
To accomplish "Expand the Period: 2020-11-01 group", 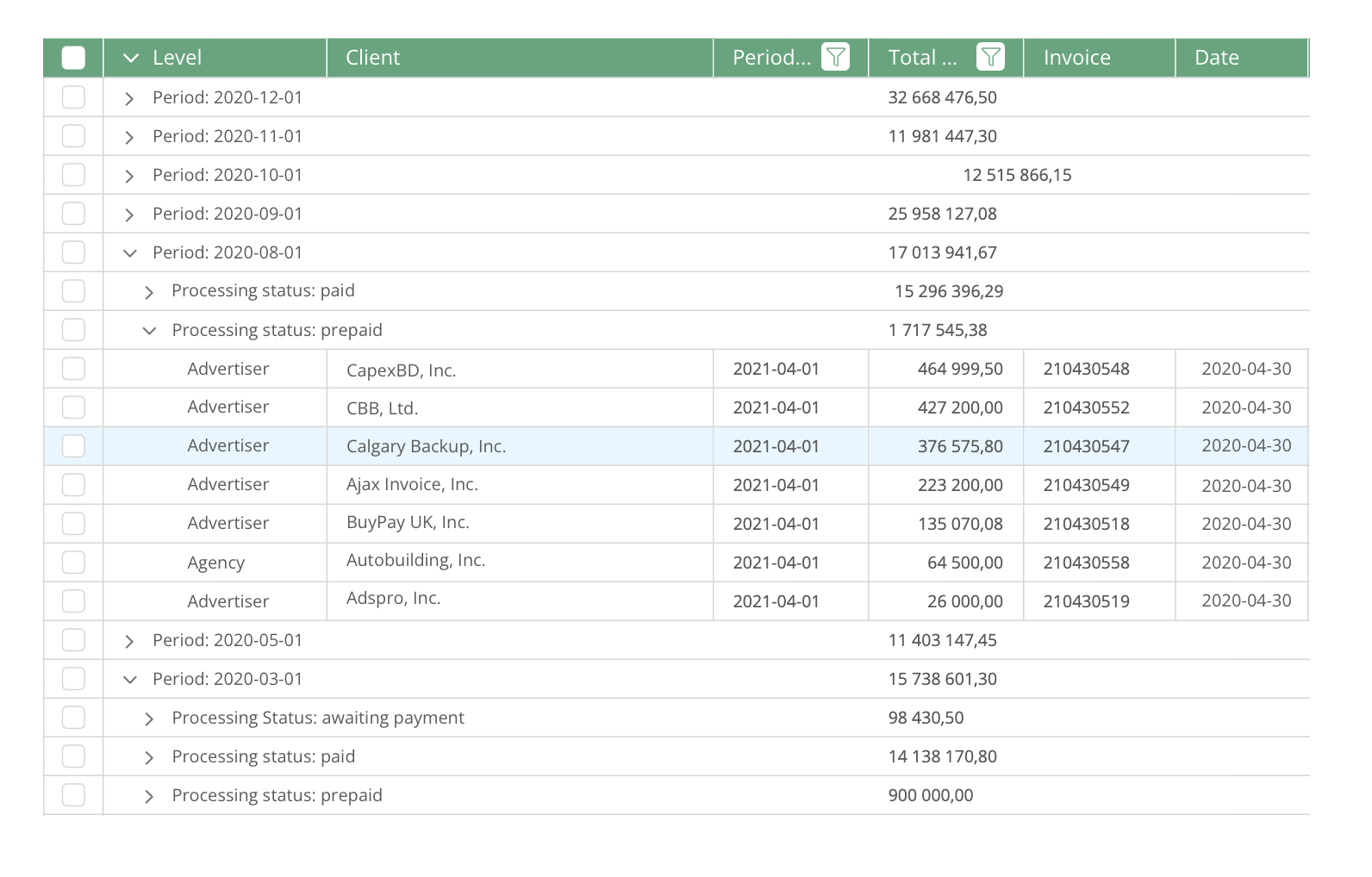I will point(129,137).
